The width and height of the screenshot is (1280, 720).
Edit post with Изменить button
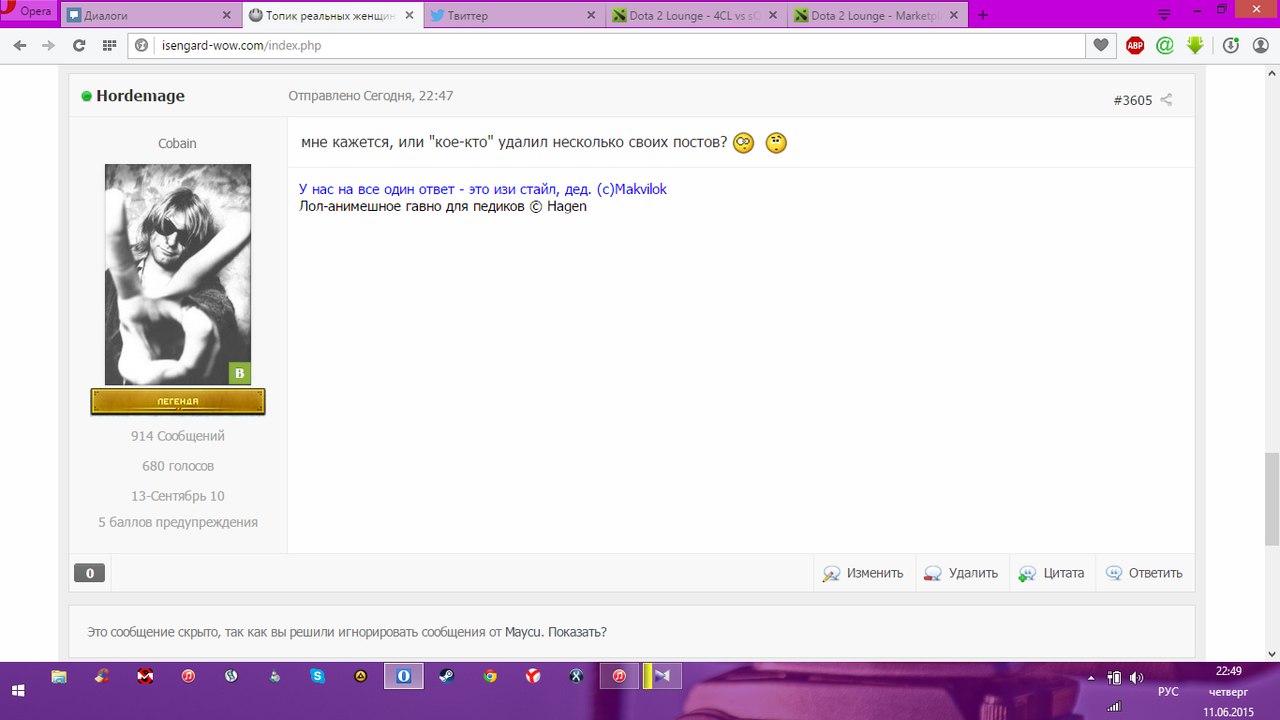pyautogui.click(x=863, y=573)
